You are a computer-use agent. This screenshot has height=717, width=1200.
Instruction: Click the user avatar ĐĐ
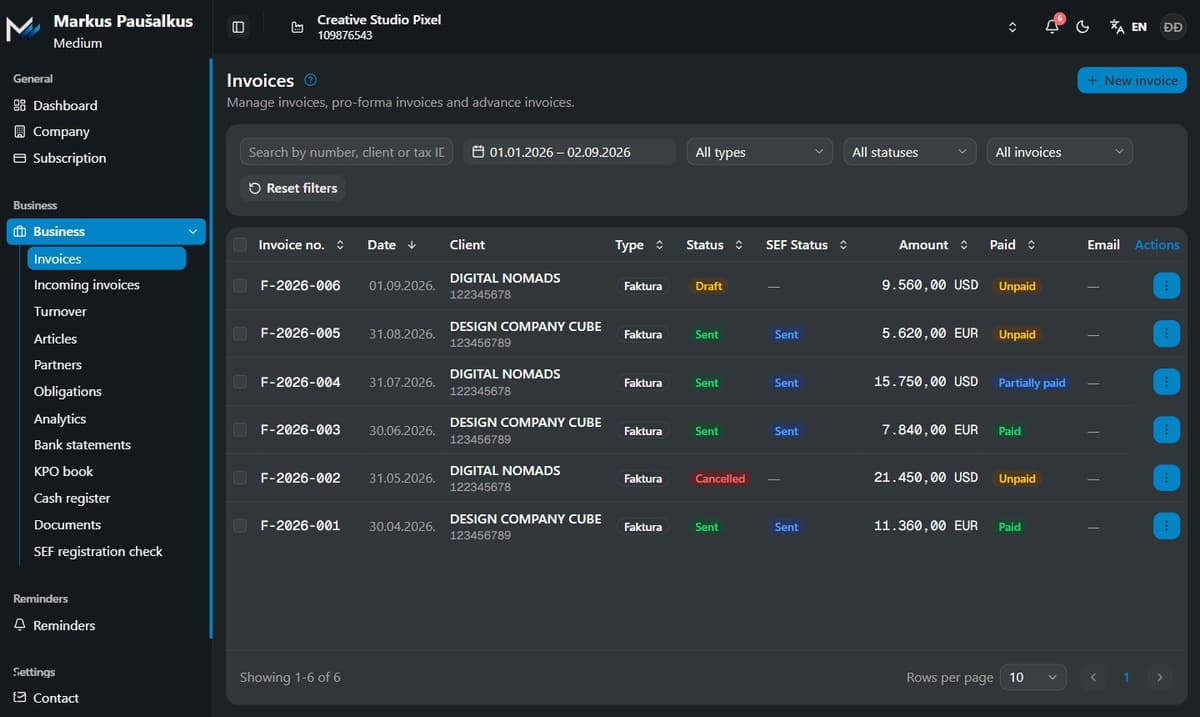coord(1172,27)
